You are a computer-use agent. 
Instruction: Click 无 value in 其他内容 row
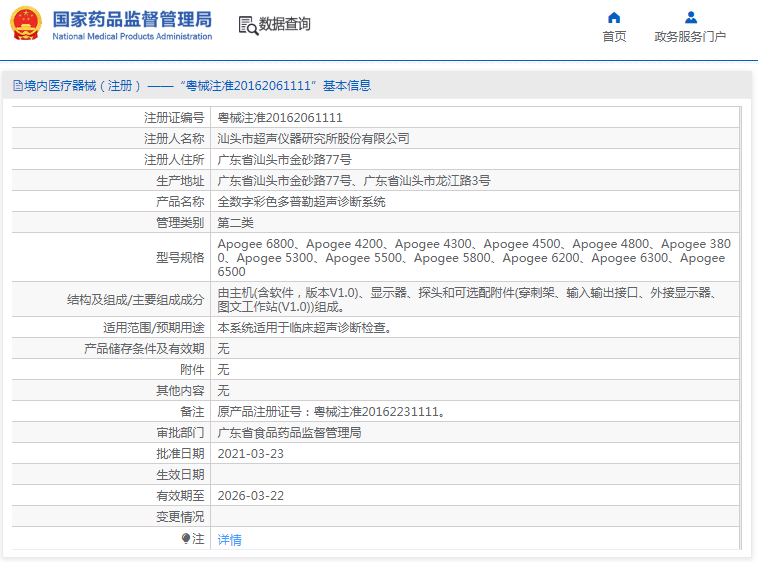click(223, 390)
